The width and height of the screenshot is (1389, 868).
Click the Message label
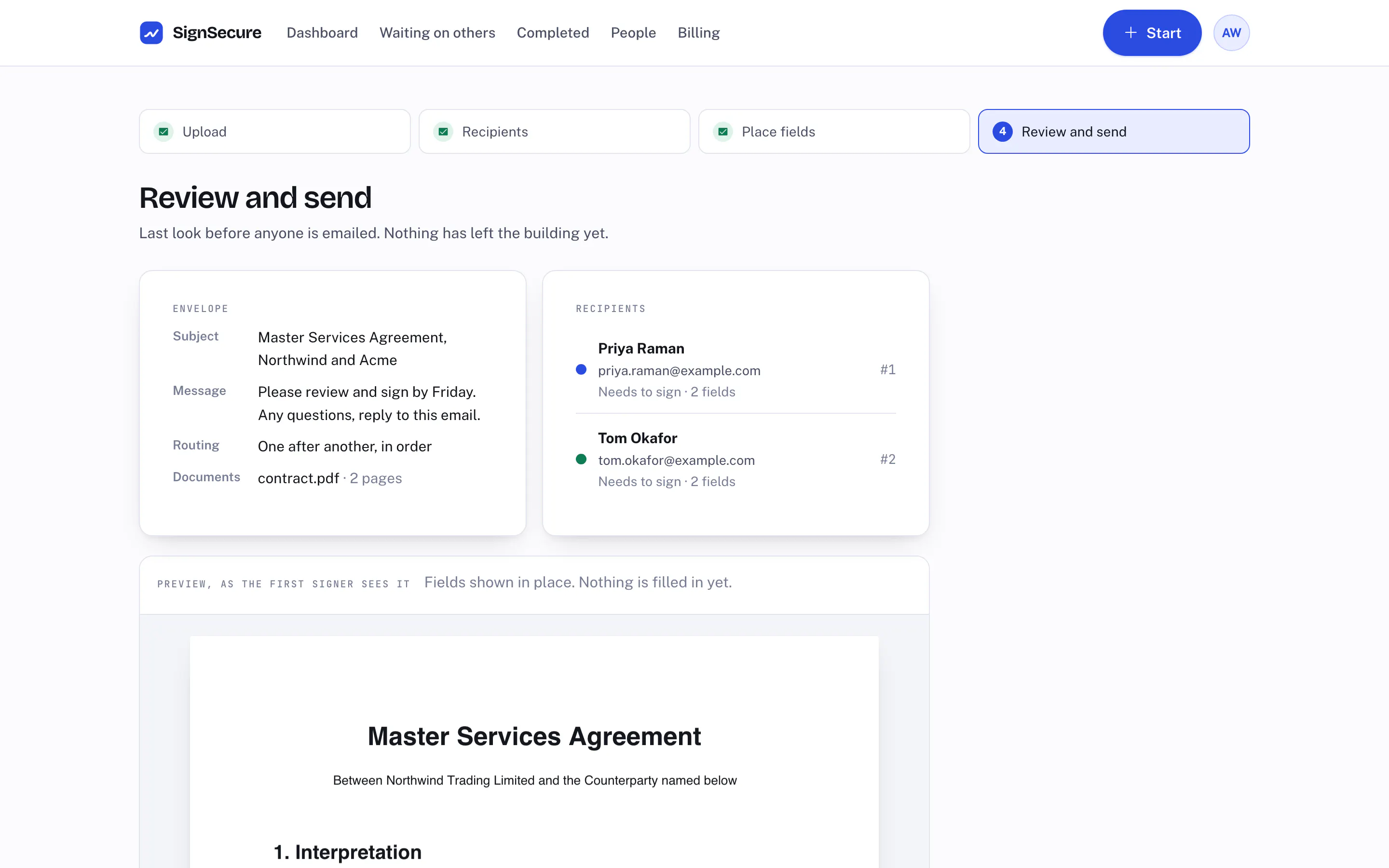199,391
